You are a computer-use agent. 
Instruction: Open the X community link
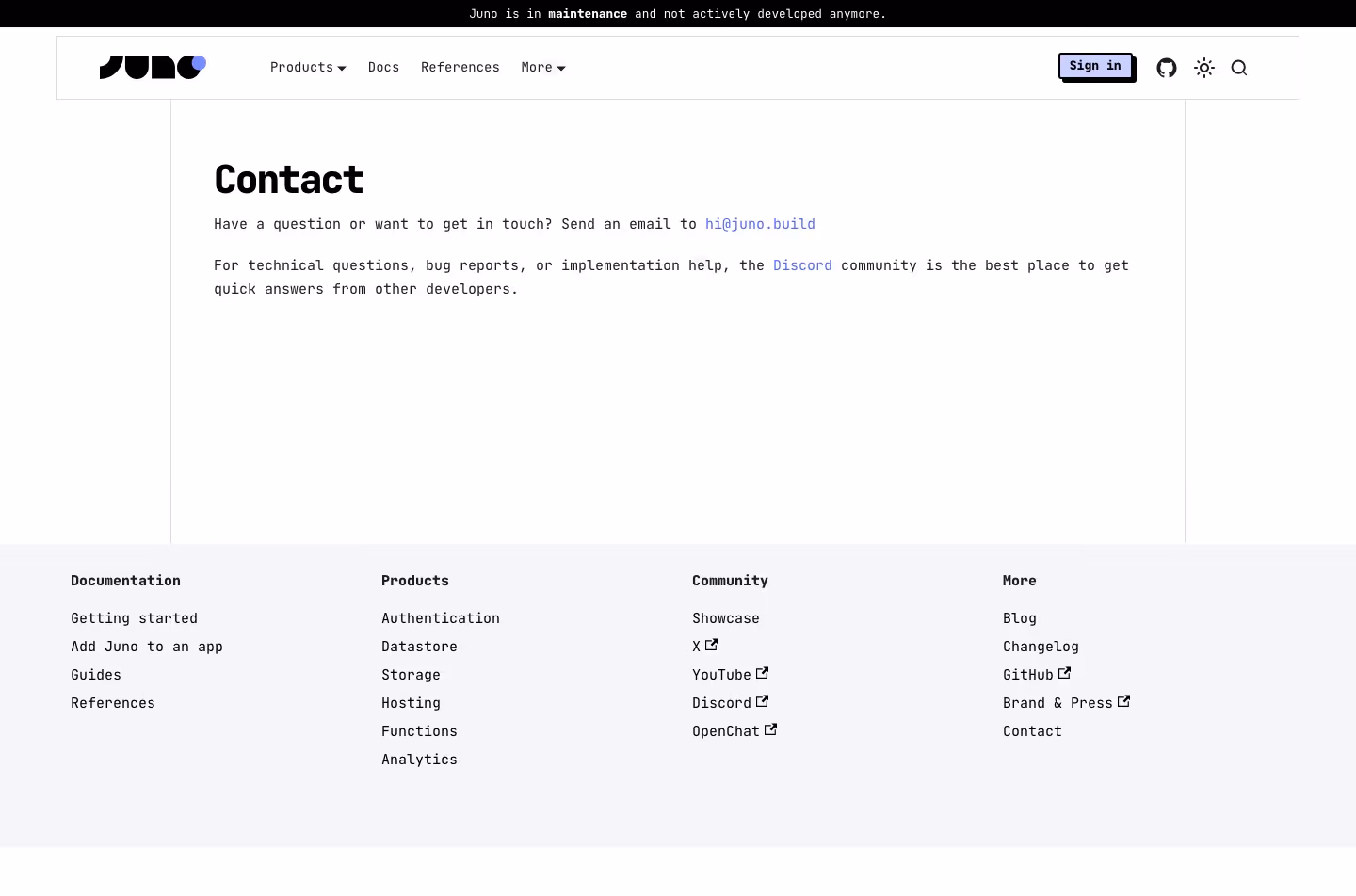click(705, 647)
